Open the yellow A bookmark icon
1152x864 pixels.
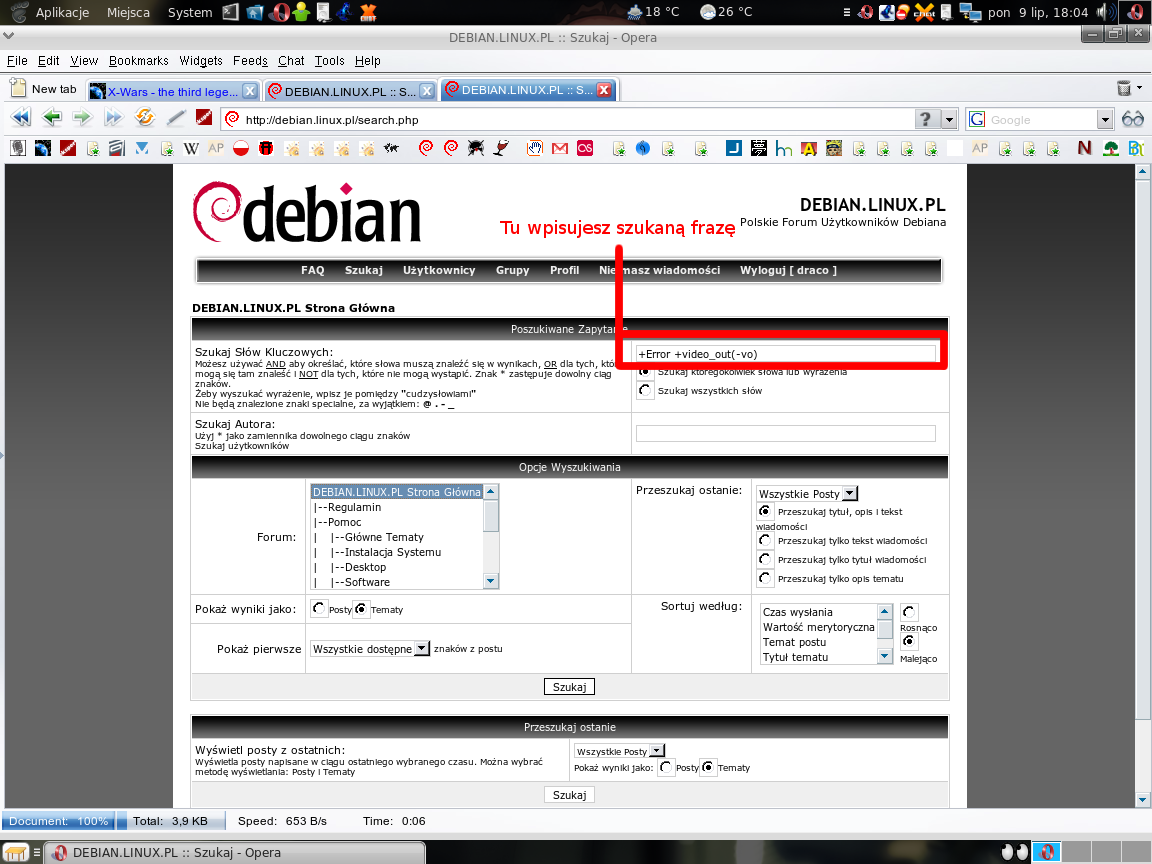809,148
